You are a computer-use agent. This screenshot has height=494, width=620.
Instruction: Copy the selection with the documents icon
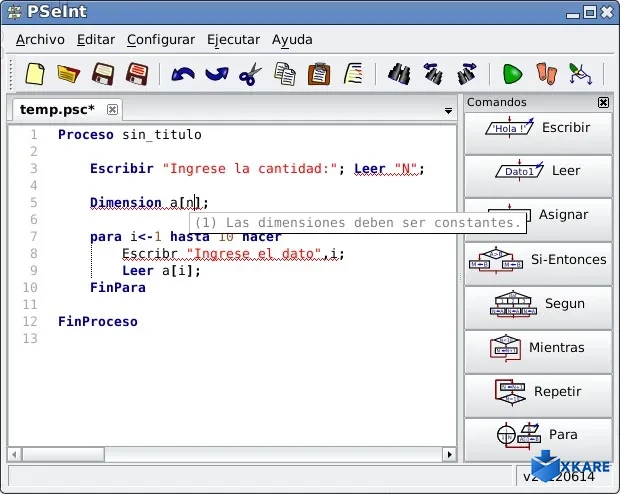(x=285, y=74)
